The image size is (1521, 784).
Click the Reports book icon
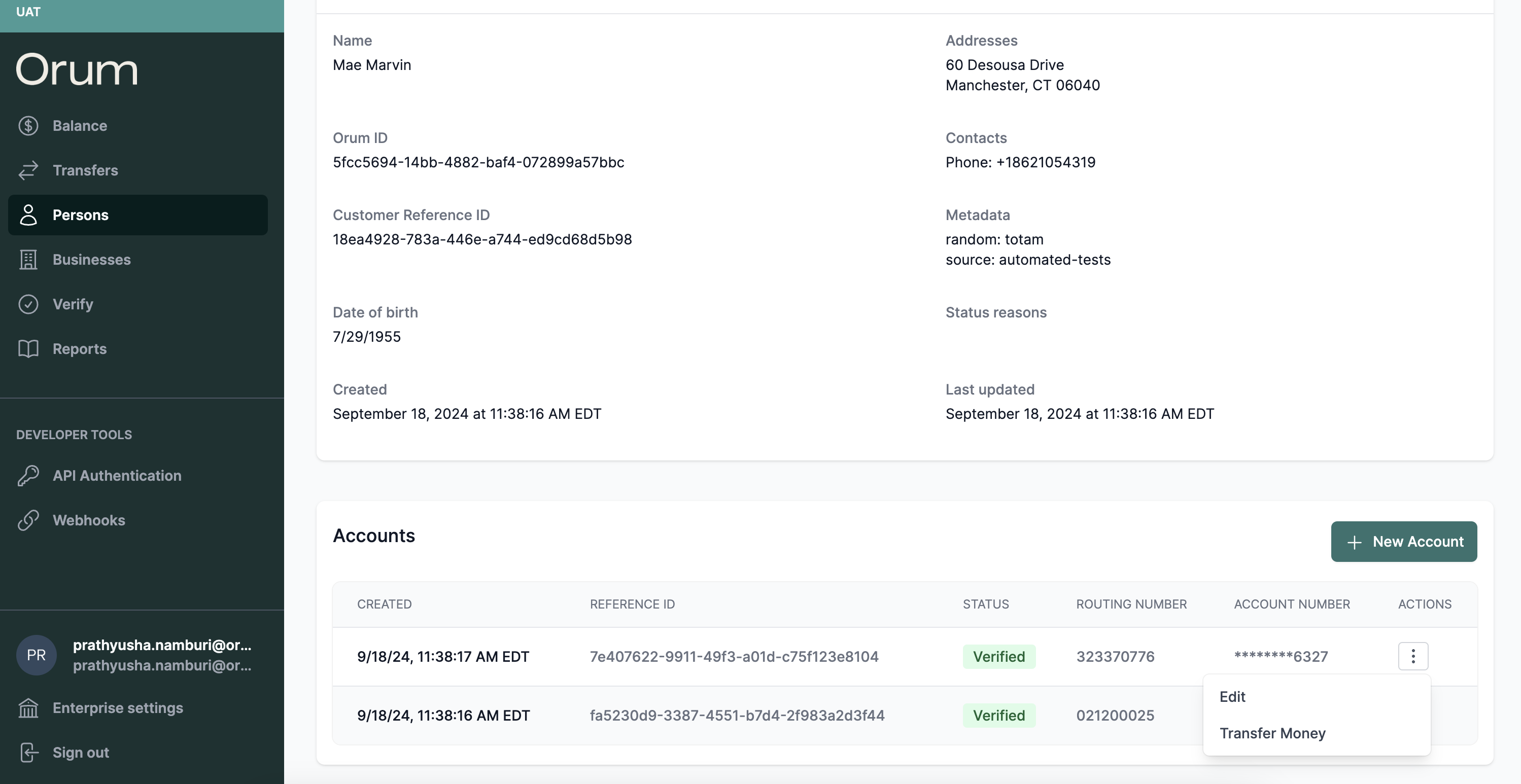click(x=28, y=349)
